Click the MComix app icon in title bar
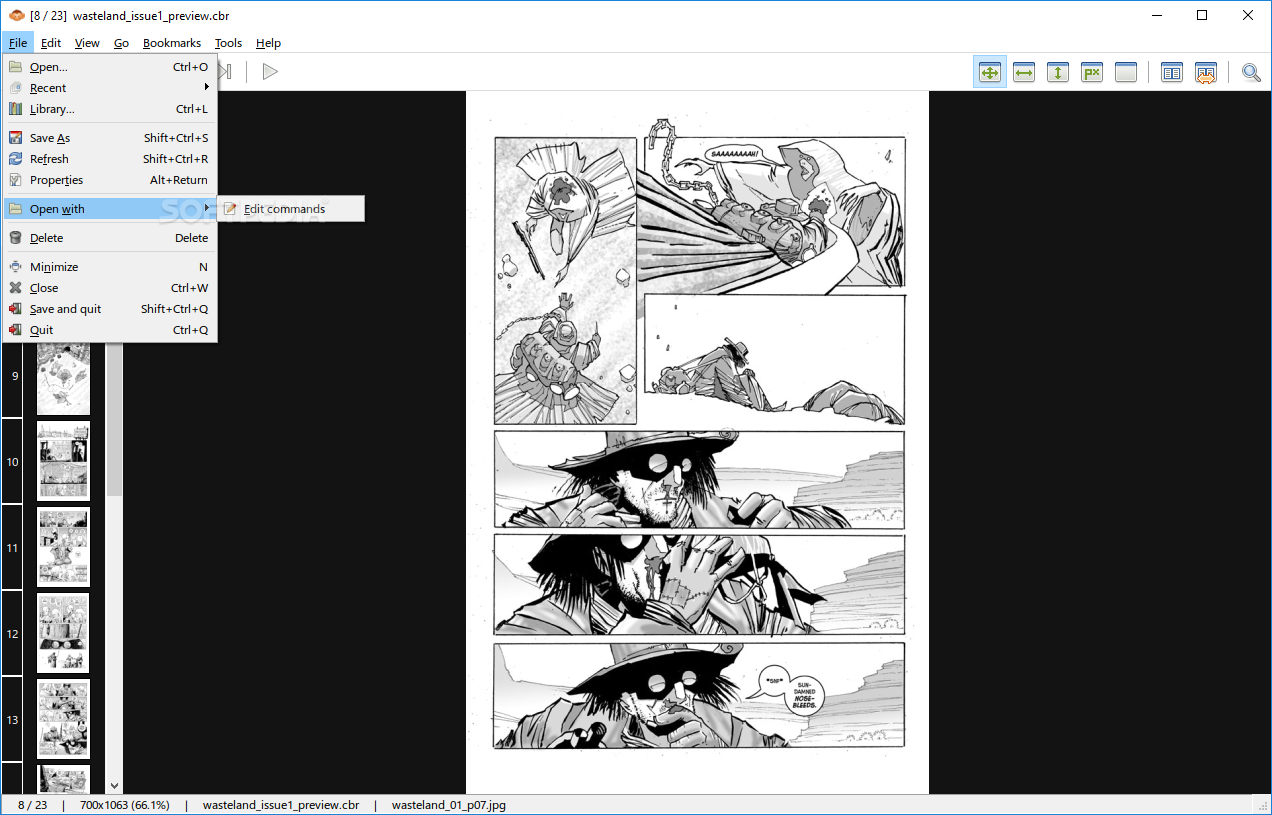The image size is (1272, 815). [x=16, y=15]
